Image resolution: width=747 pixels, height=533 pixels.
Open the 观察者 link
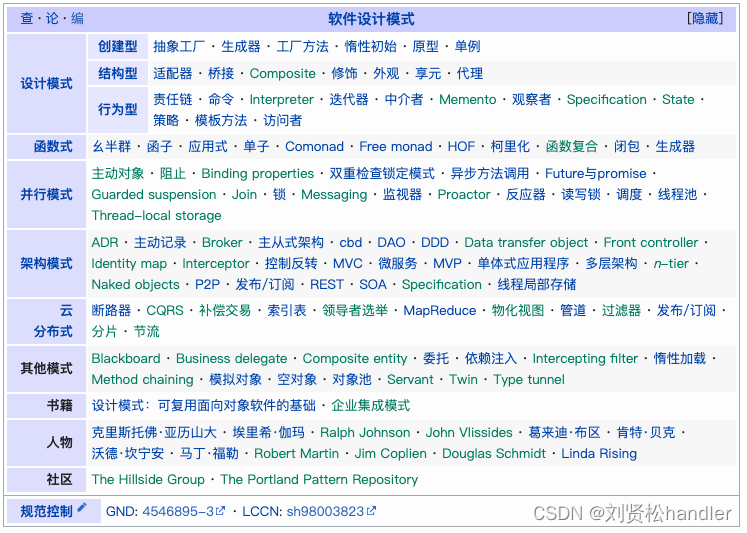click(x=531, y=100)
